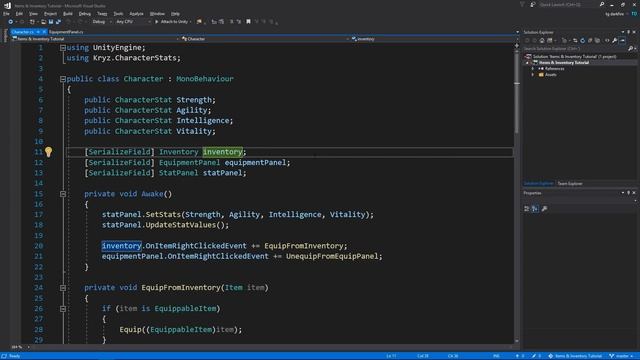The image size is (640, 360).
Task: Toggle Preview Selected Items in Solution Explorer
Action: tap(622, 40)
